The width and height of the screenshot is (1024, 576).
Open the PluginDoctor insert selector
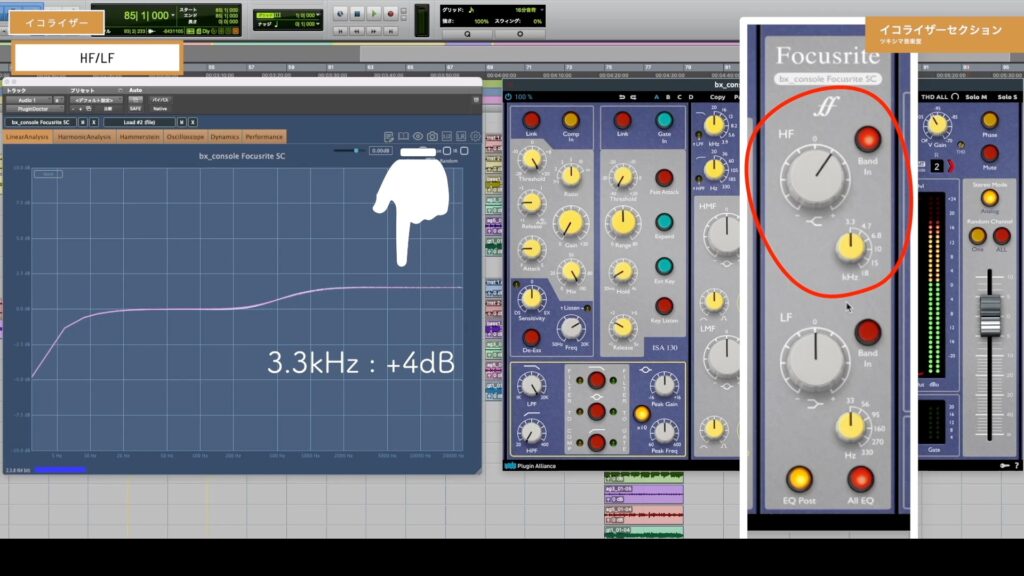(33, 109)
